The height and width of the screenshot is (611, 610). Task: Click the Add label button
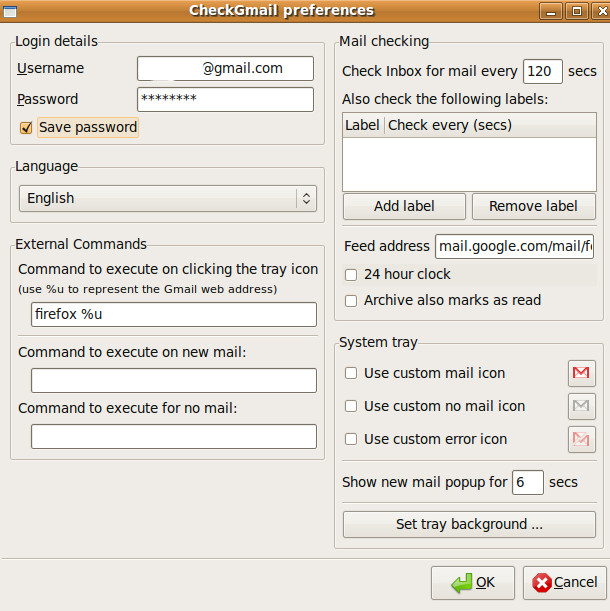404,206
